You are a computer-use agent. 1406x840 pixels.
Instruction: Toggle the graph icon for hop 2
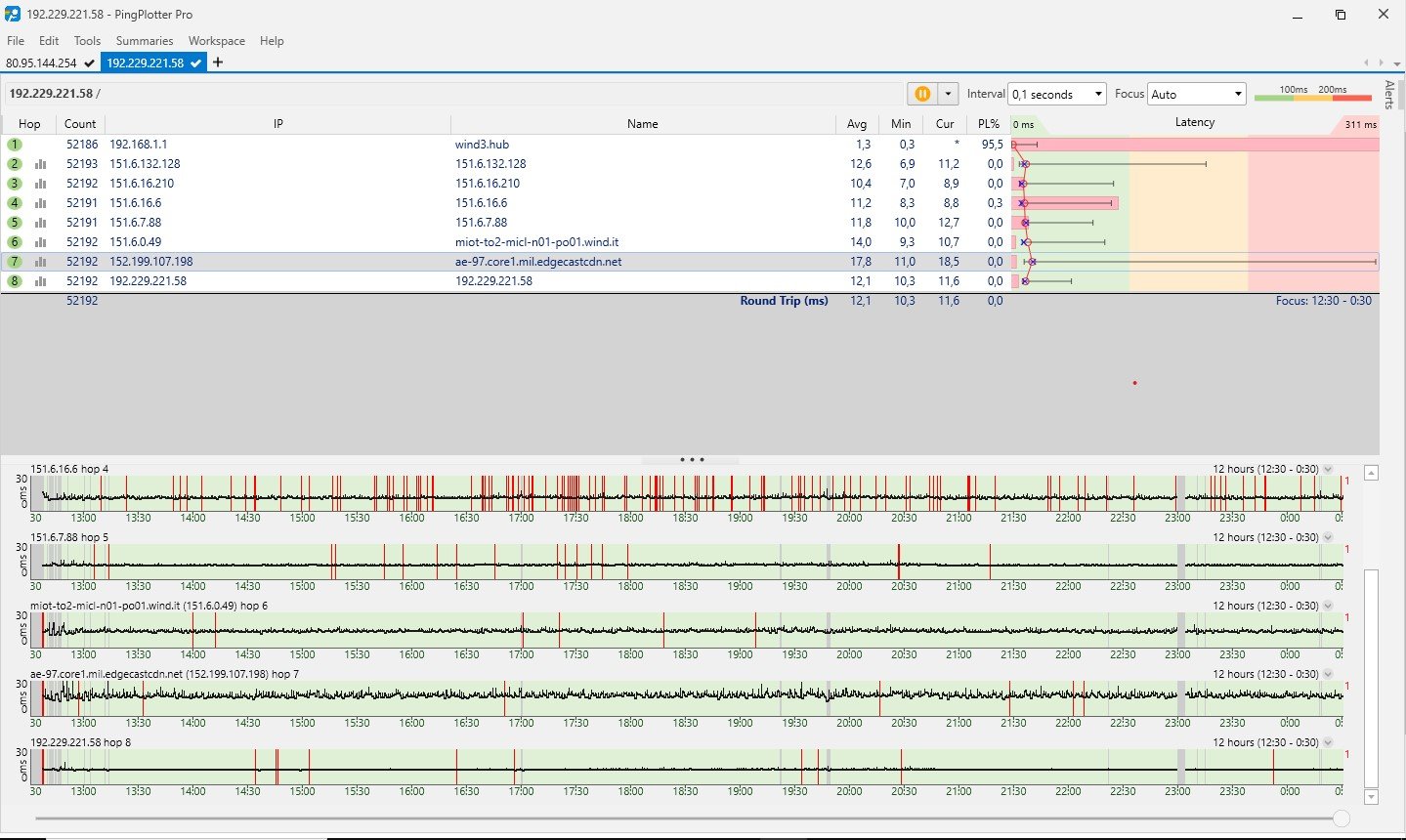click(40, 164)
